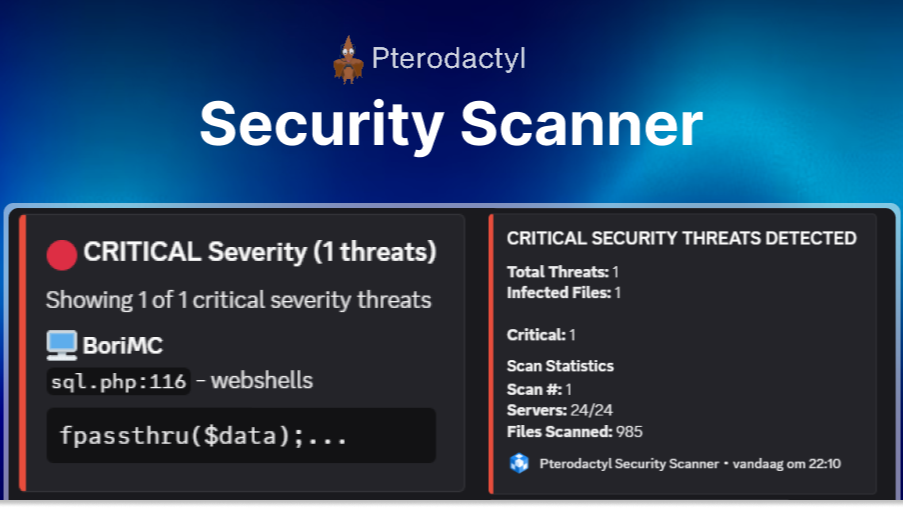Viewport: 903px width, 508px height.
Task: Open CRITICAL SECURITY THREATS DETECTED embed title
Action: [x=681, y=238]
